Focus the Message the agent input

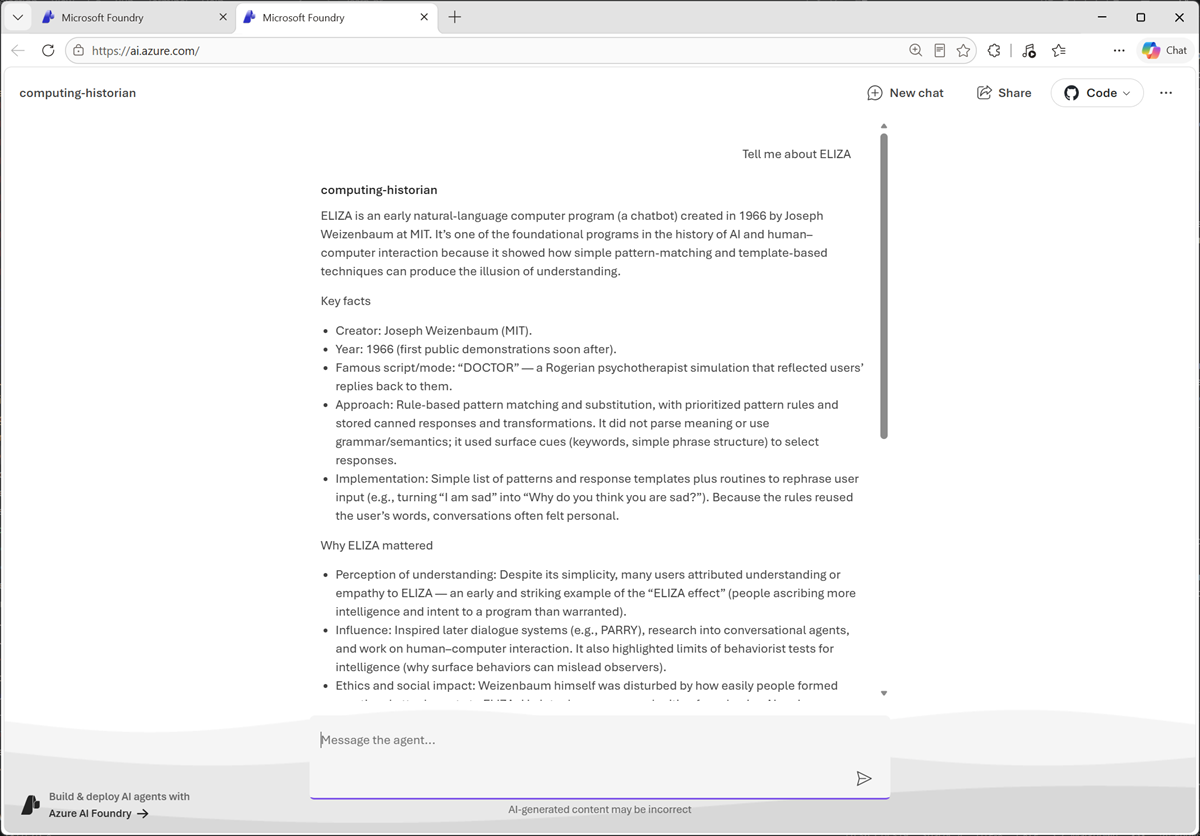600,757
